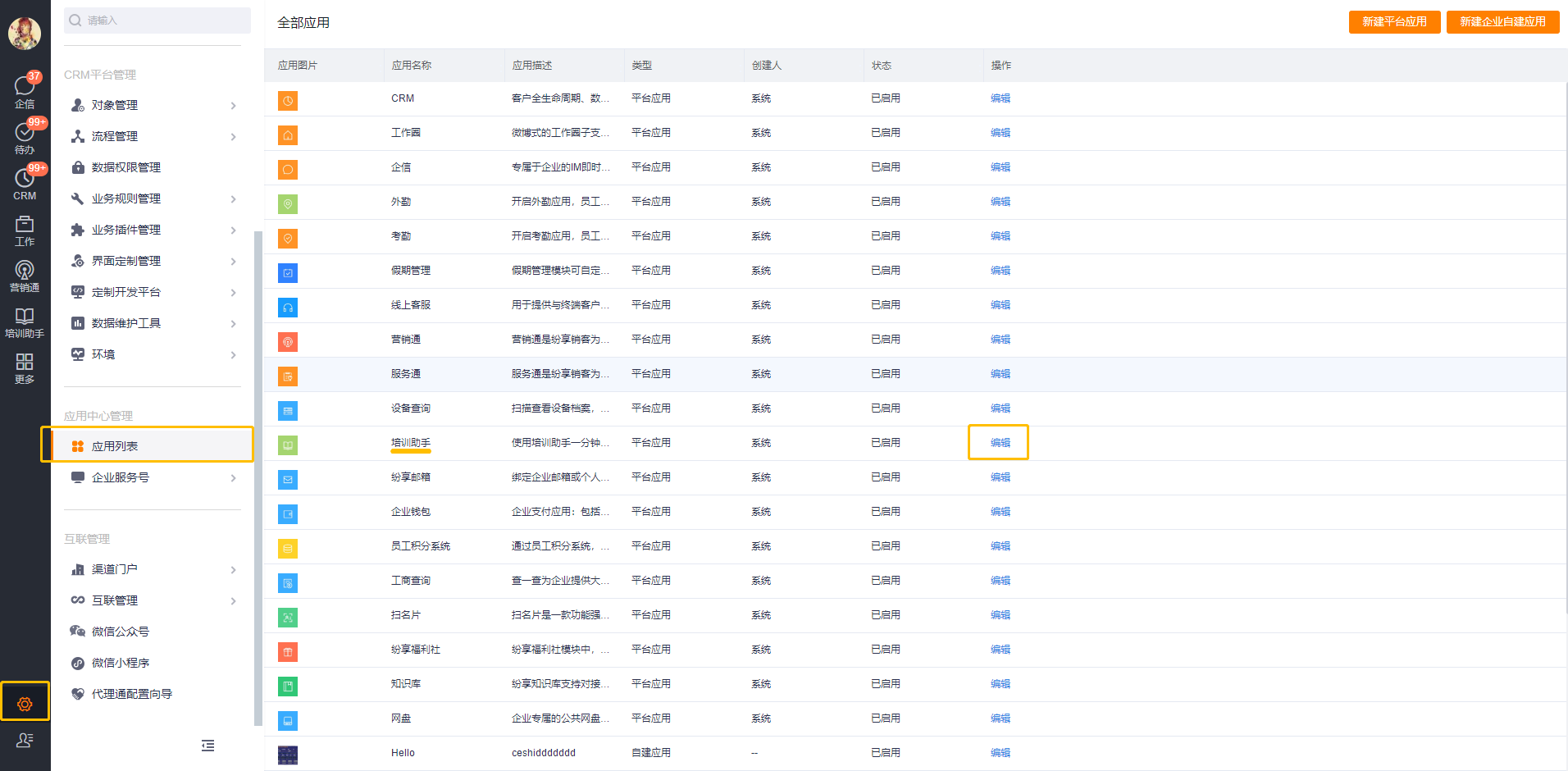Viewport: 1568px width, 771px height.
Task: Click the 纷享福利社 gift app icon
Action: pos(288,652)
